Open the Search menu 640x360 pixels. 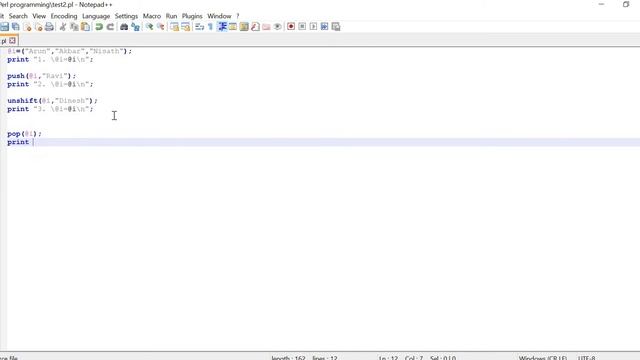18,16
